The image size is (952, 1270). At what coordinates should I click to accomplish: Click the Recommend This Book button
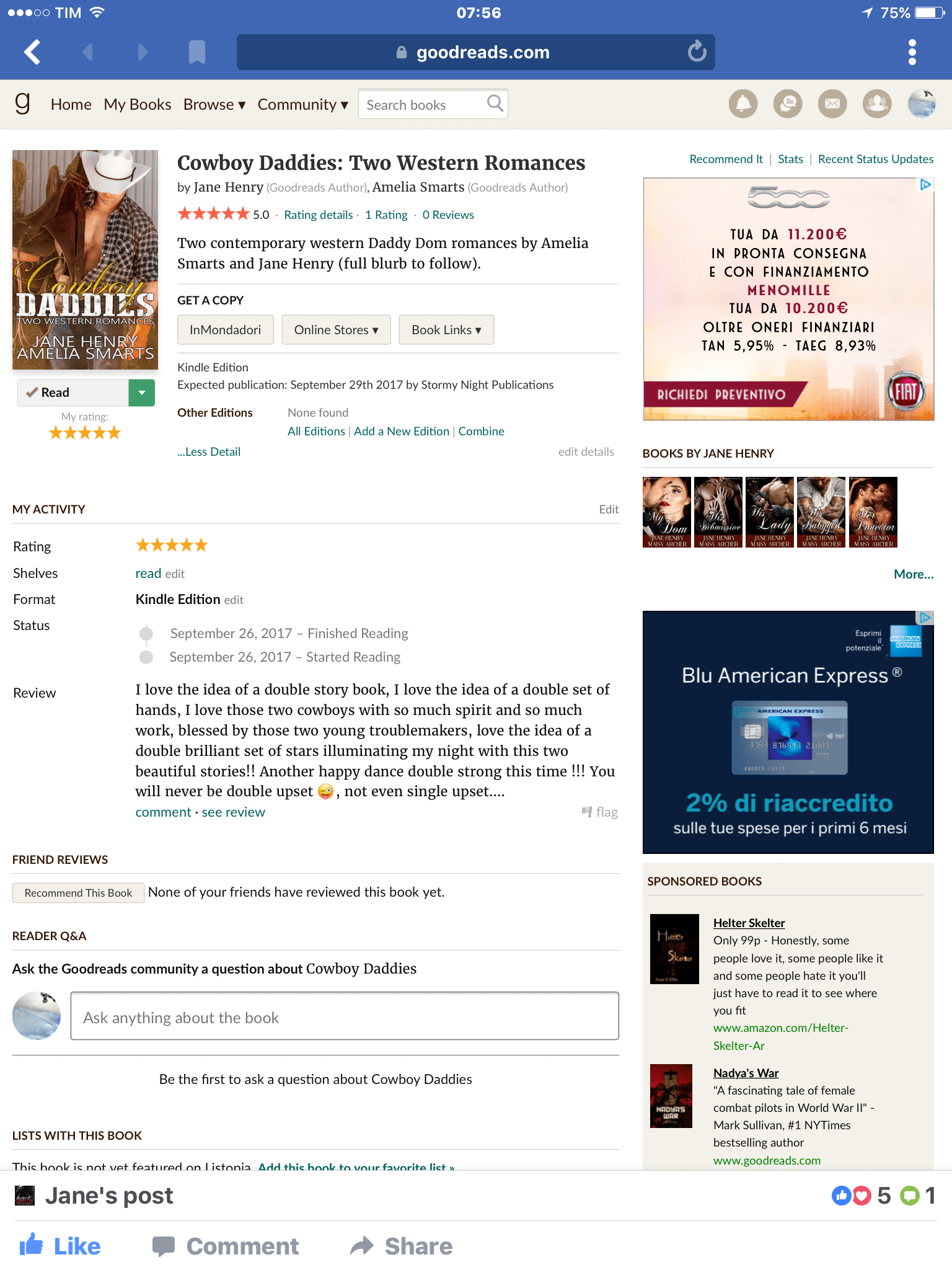point(78,893)
